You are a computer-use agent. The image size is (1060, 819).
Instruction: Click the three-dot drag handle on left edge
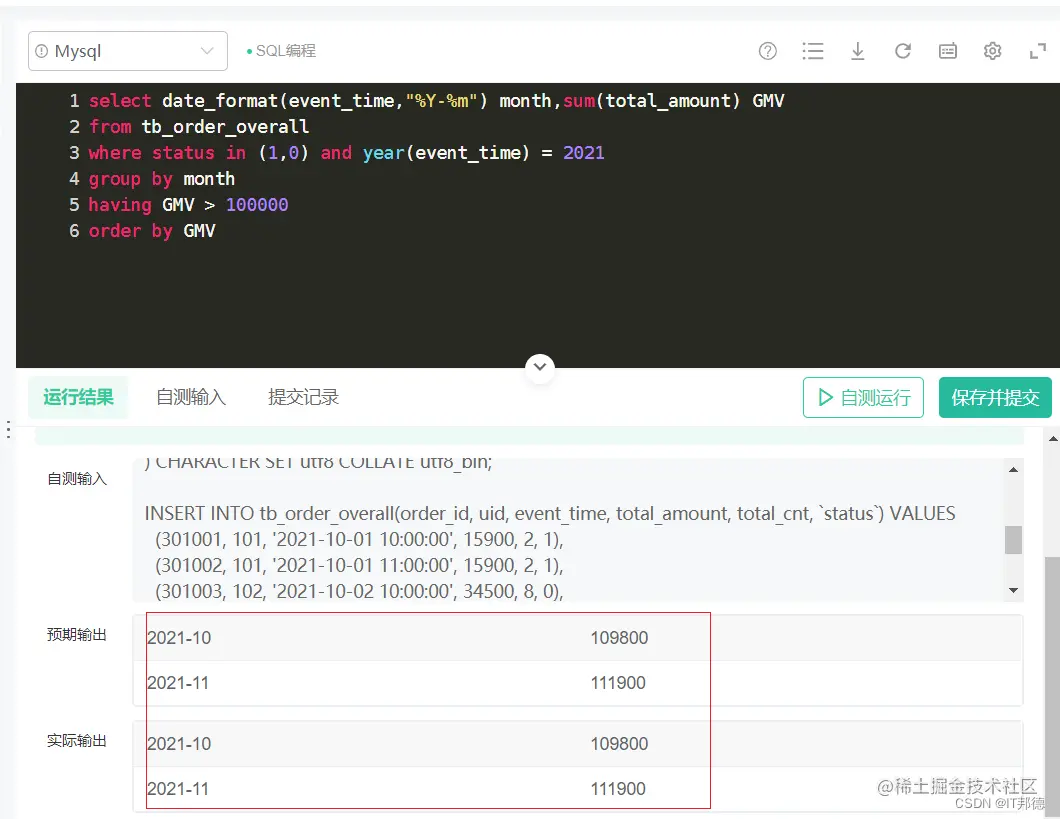coord(8,429)
